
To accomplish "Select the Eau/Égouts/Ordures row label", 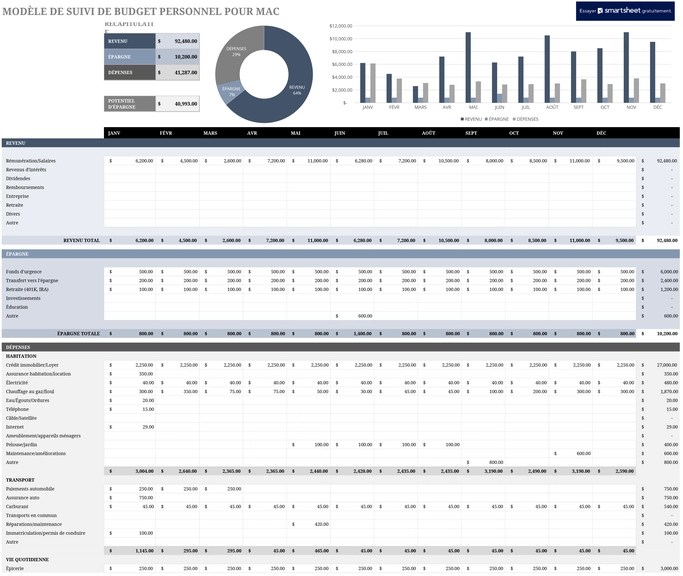I will (27, 400).
